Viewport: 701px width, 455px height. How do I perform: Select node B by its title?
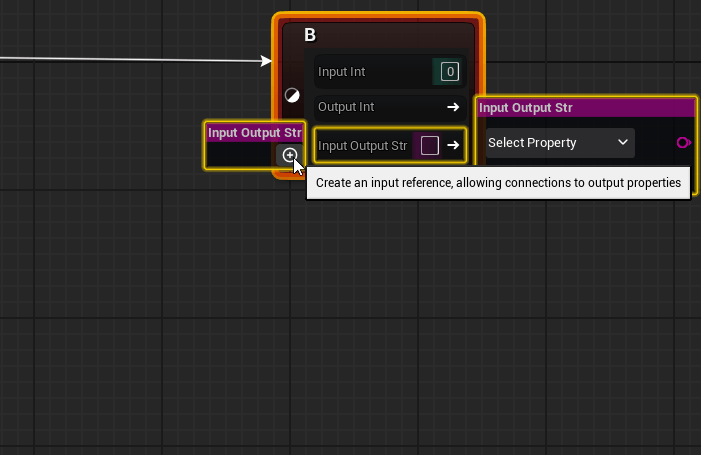(x=310, y=36)
